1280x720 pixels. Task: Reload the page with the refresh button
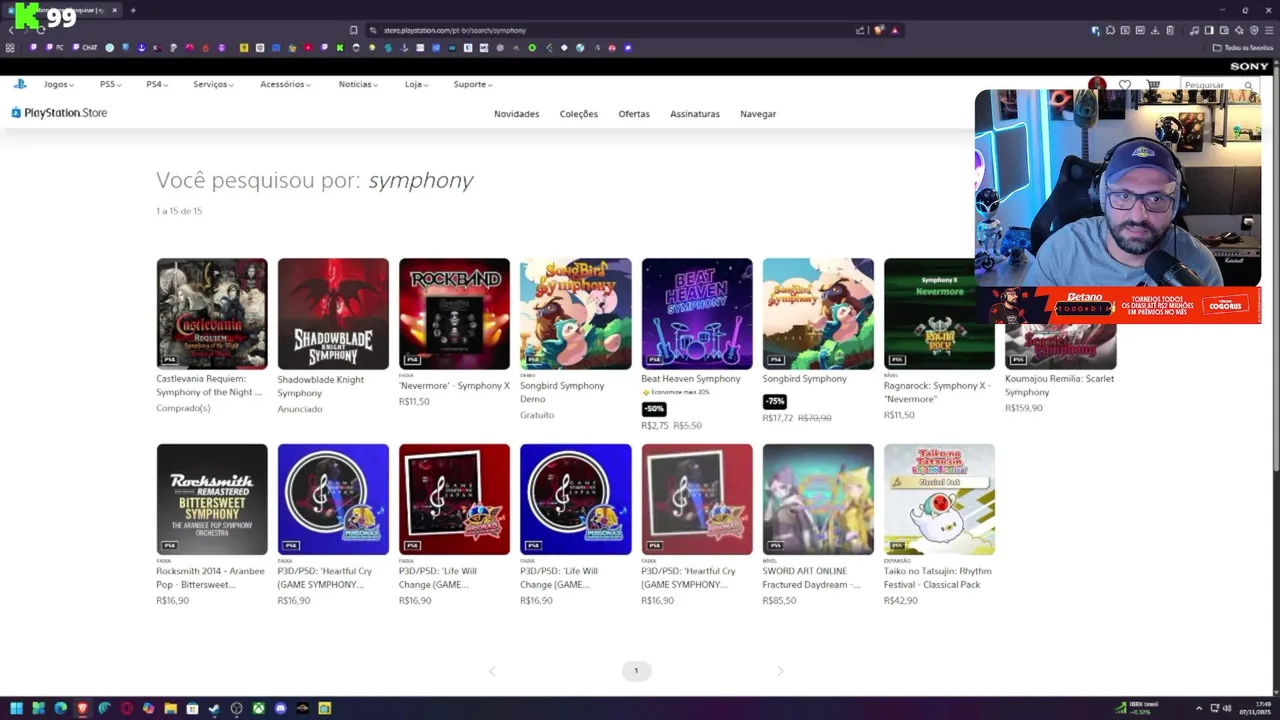[x=40, y=30]
